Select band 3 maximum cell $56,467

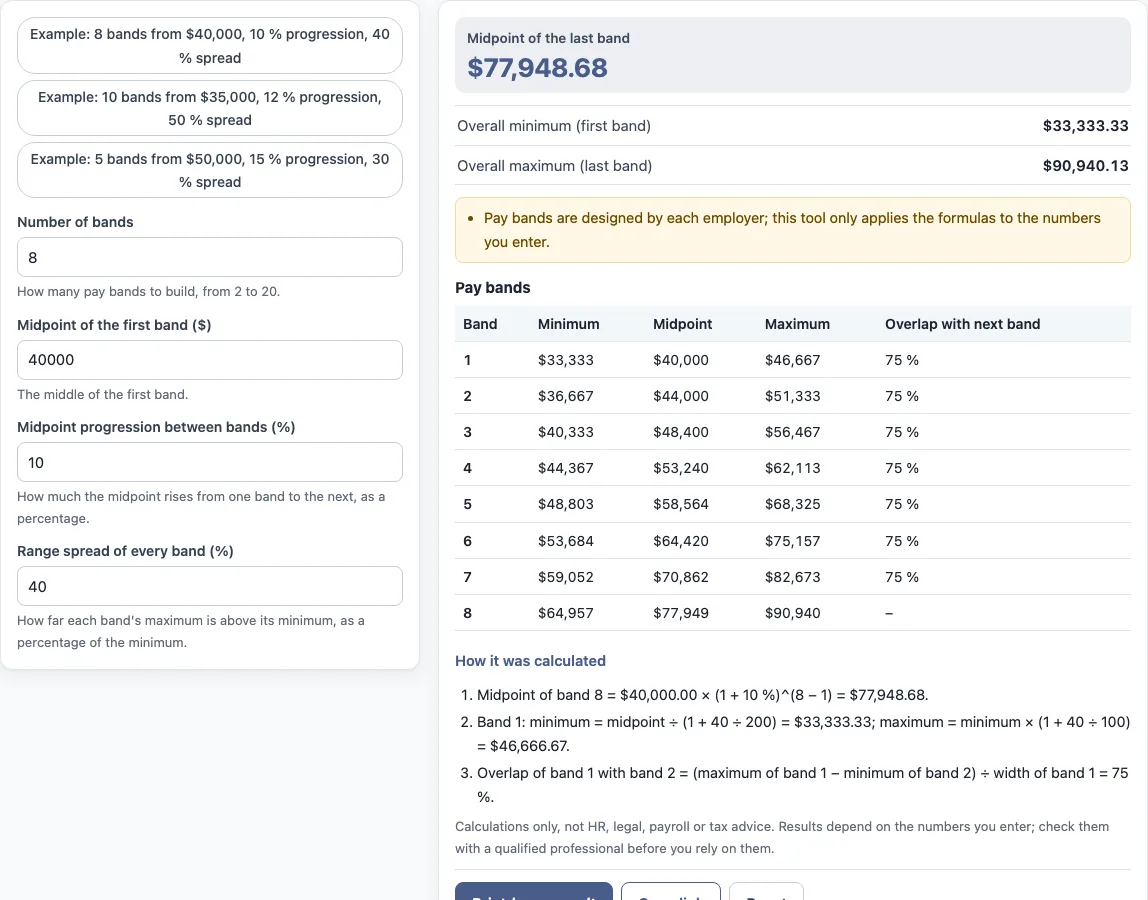click(x=792, y=432)
